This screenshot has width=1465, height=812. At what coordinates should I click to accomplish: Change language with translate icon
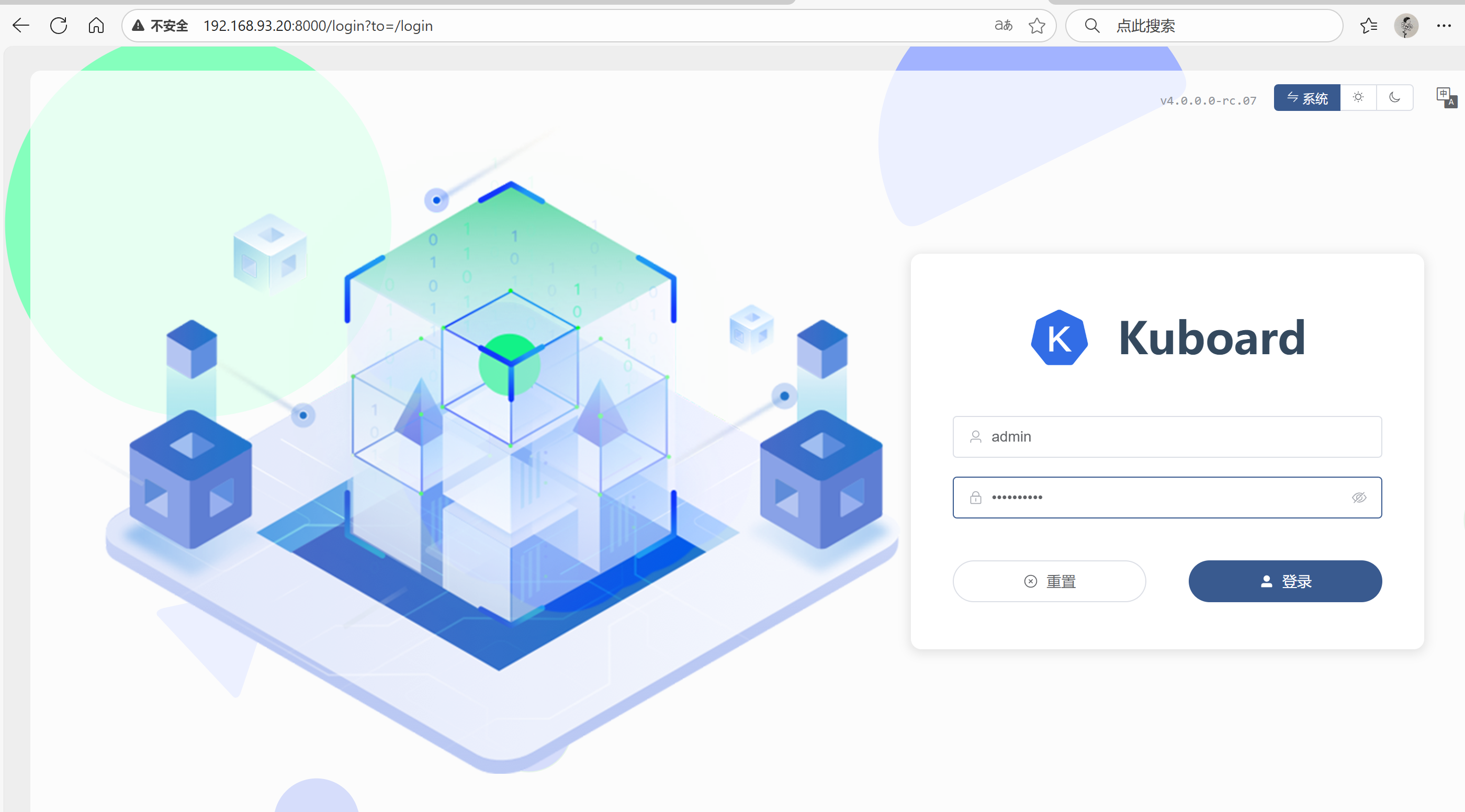pyautogui.click(x=1446, y=97)
